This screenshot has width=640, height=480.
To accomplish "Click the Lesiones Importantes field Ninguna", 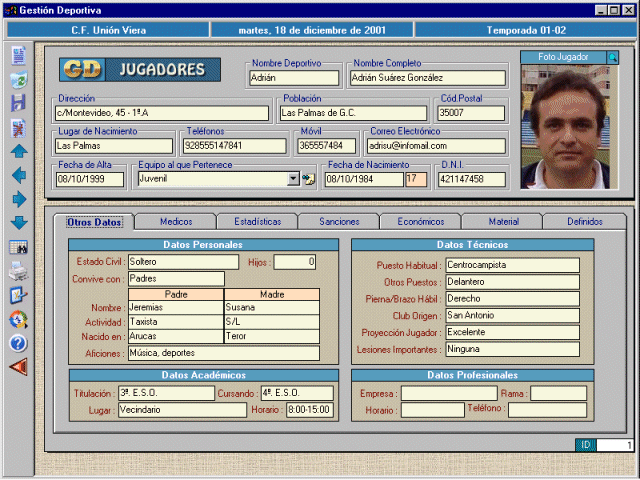I will (x=512, y=349).
